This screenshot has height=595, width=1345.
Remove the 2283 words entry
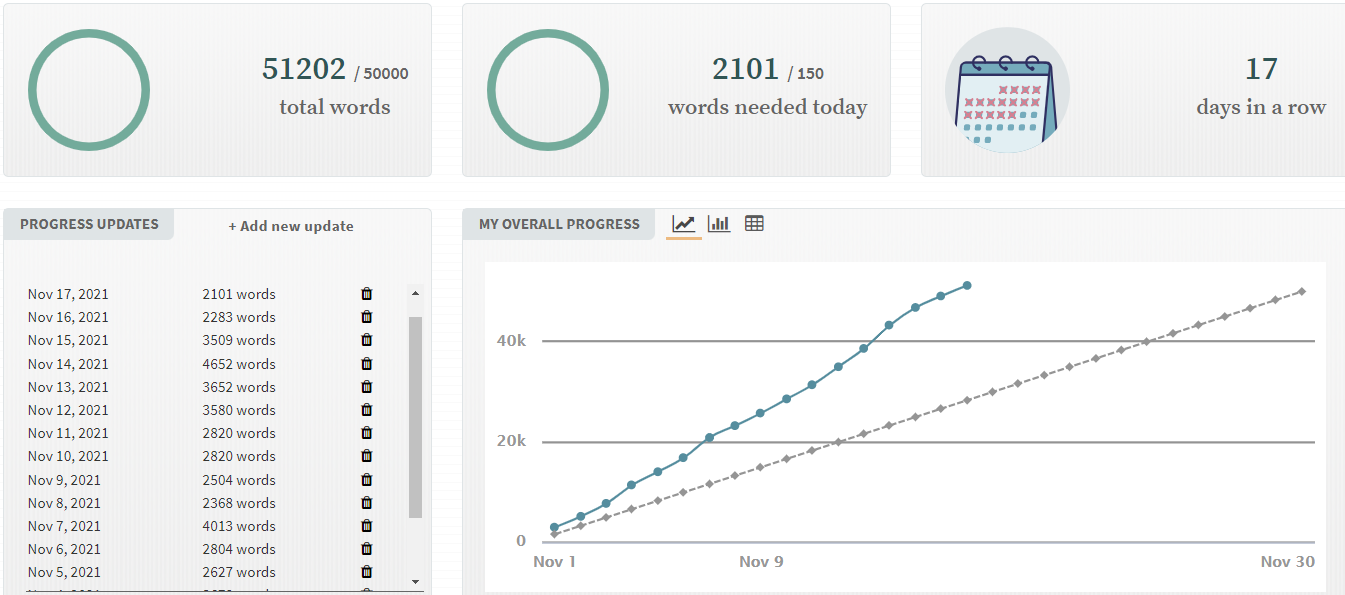(367, 317)
